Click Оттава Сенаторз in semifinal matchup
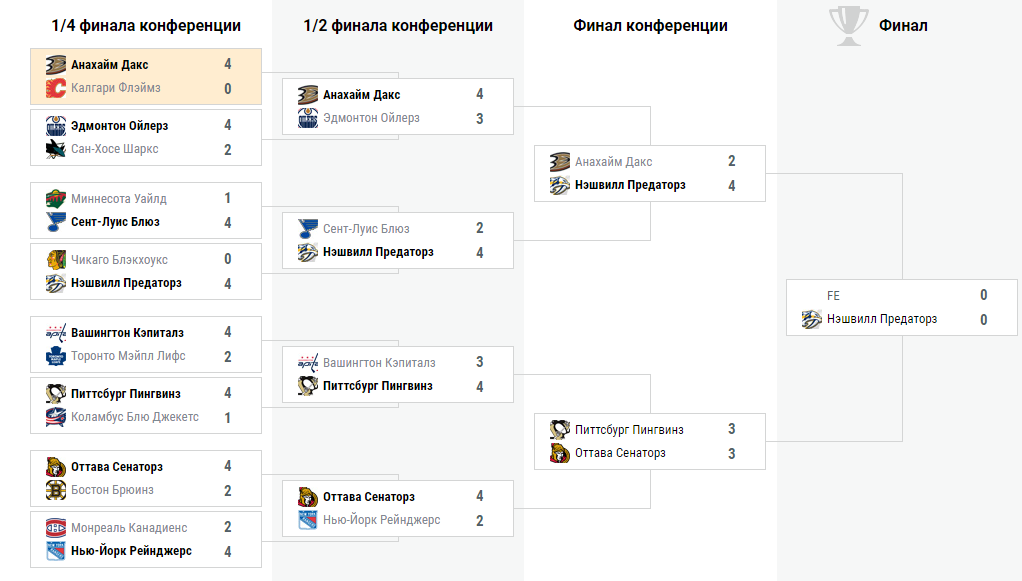 coord(369,497)
